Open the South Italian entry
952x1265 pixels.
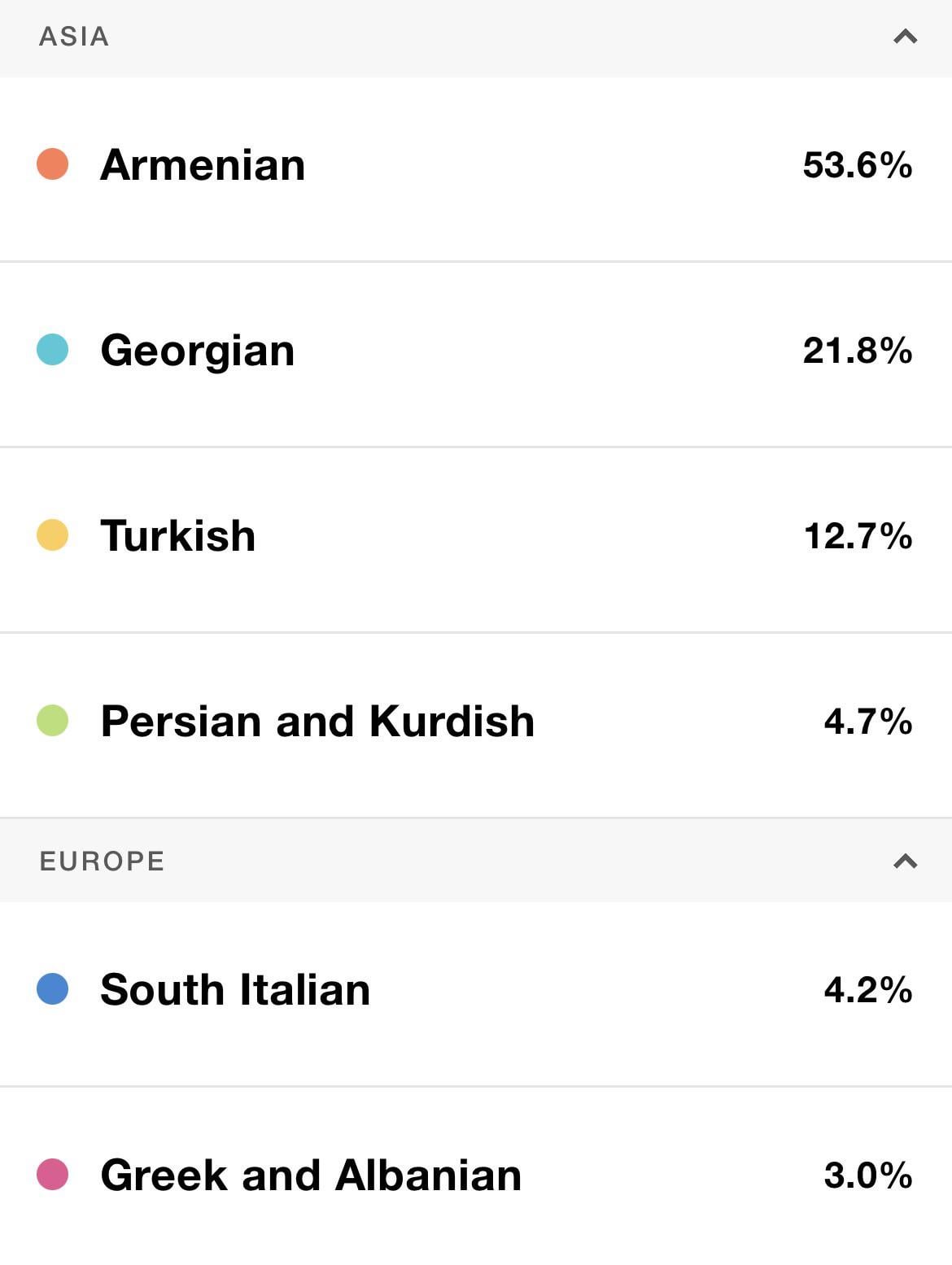point(235,990)
